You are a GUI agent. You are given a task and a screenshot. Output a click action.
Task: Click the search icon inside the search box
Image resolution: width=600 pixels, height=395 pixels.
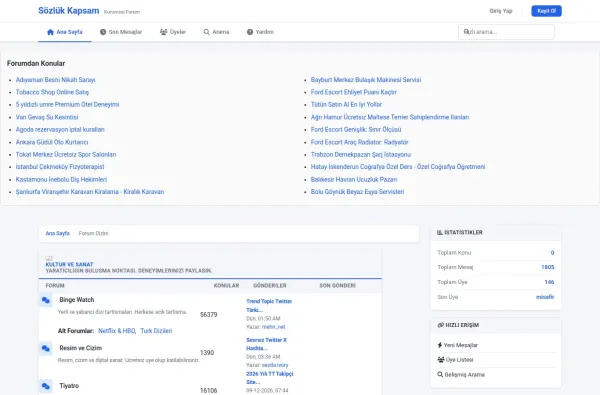tap(466, 32)
